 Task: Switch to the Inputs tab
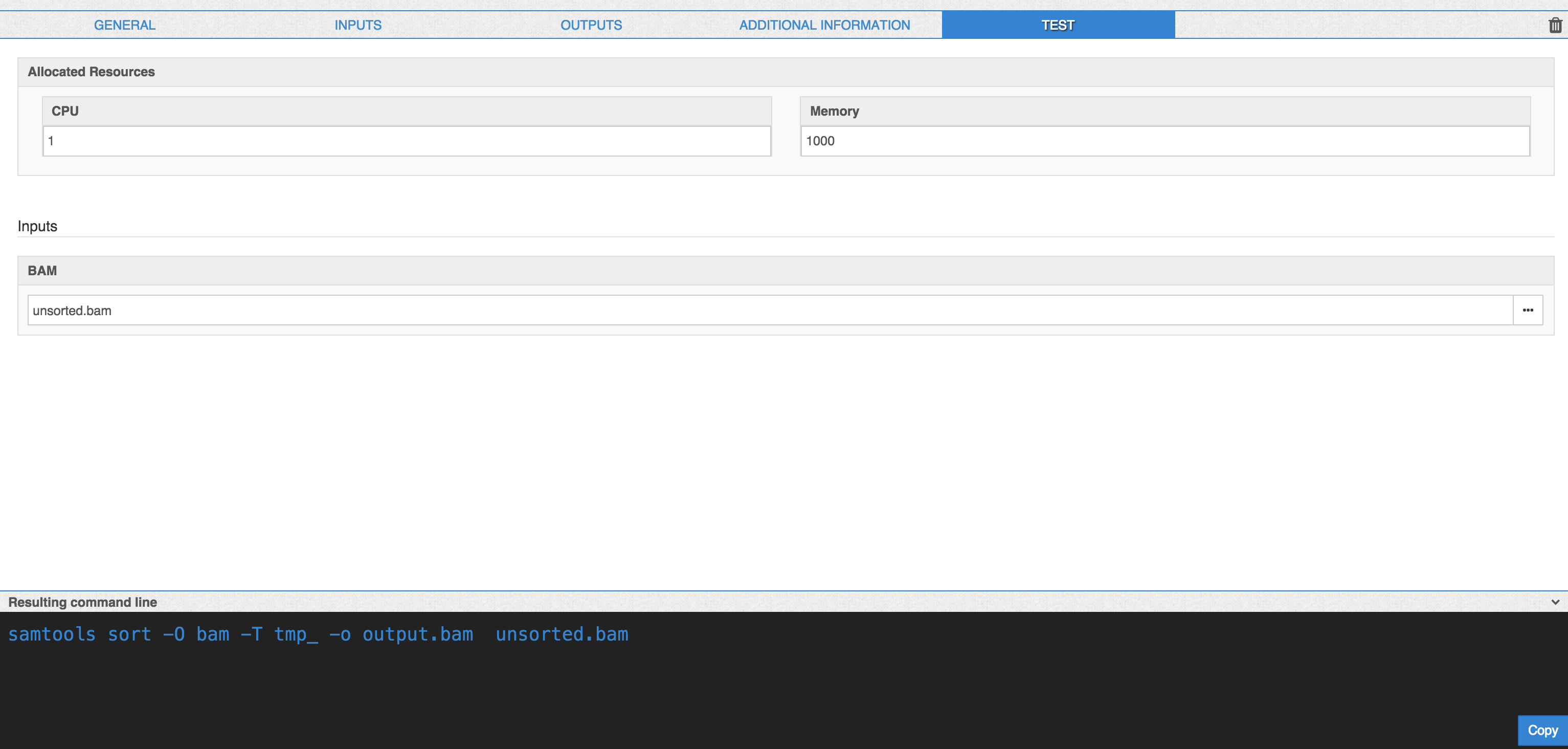pos(358,25)
